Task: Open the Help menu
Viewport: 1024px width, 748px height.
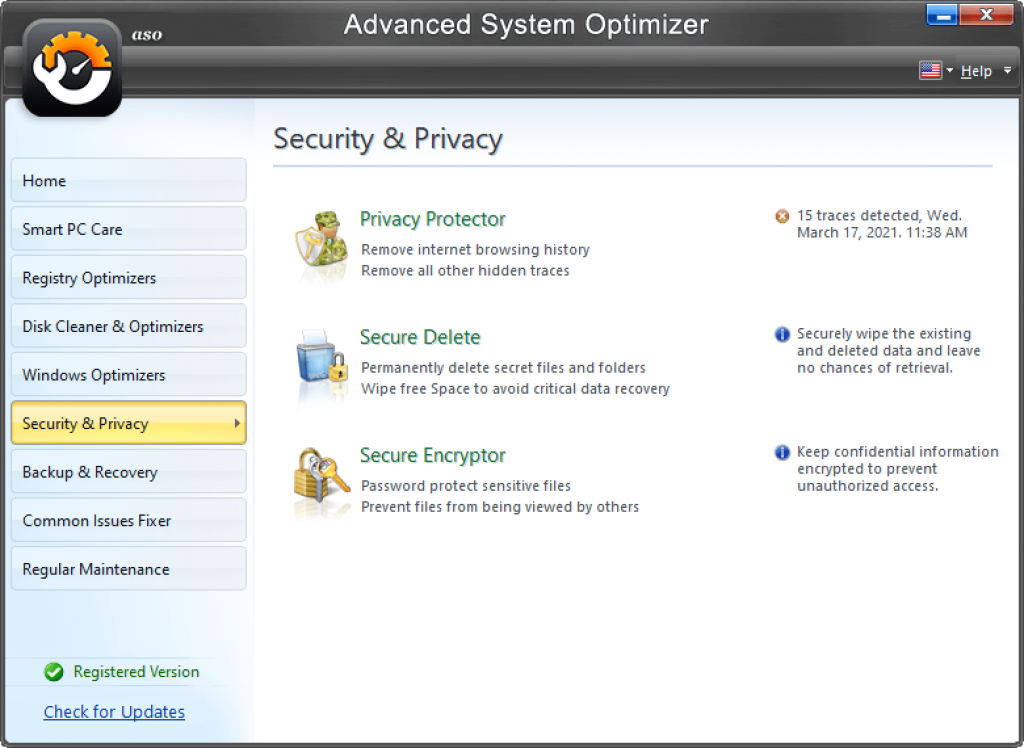Action: click(976, 71)
